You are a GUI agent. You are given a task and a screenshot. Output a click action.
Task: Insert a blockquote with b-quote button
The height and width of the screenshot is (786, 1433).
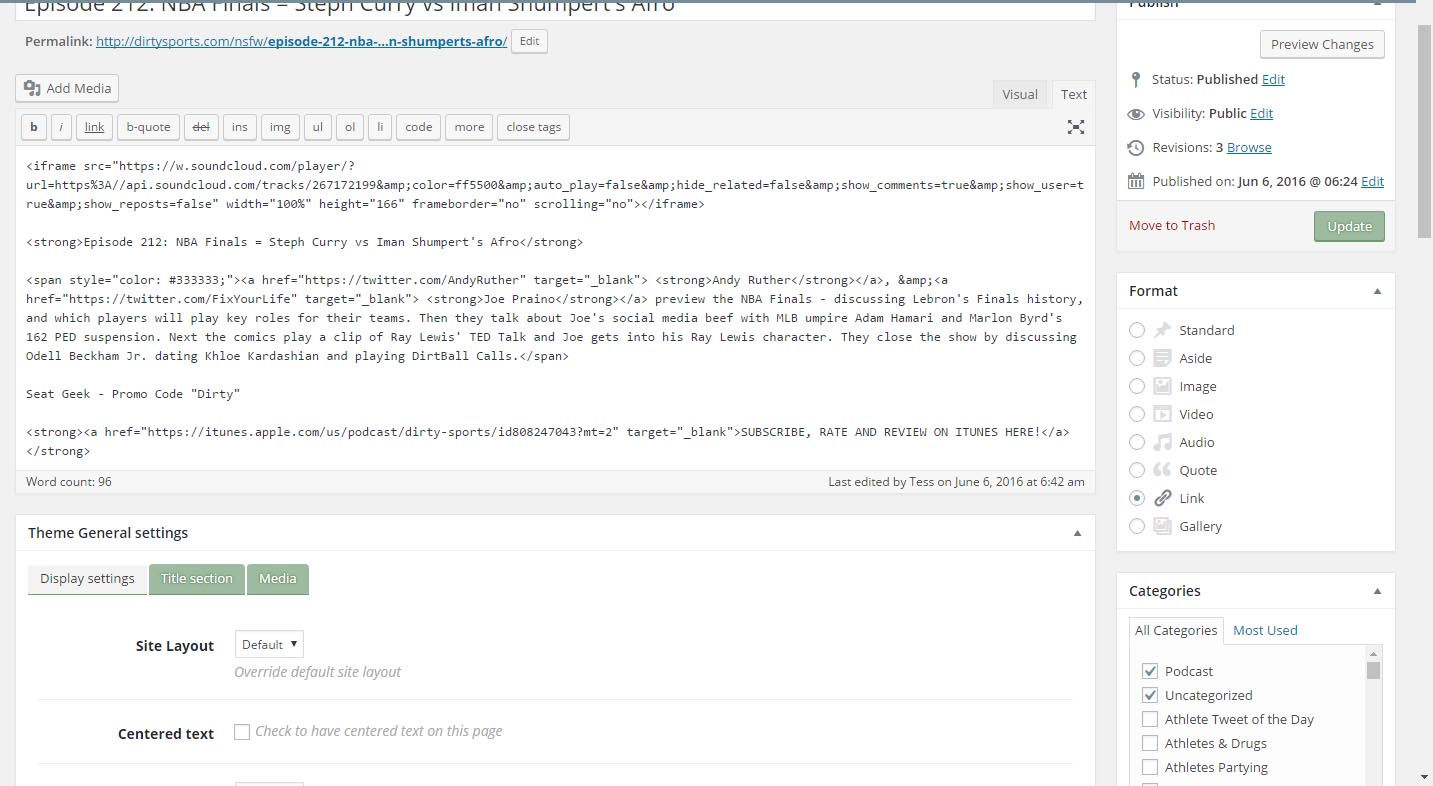(149, 127)
